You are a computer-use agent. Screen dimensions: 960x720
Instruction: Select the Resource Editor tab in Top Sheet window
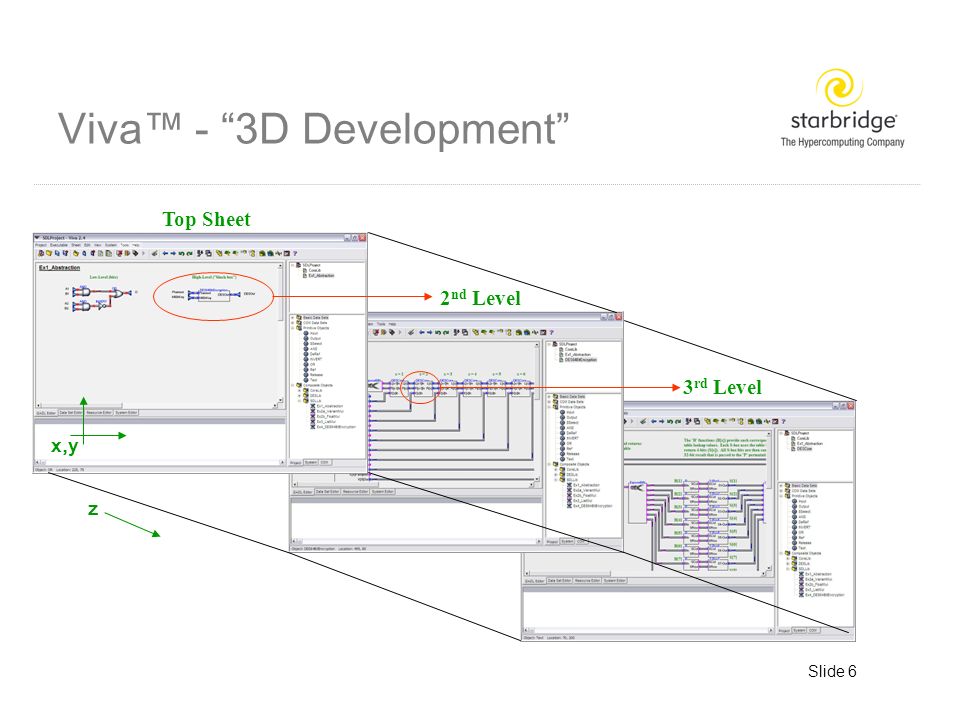99,413
